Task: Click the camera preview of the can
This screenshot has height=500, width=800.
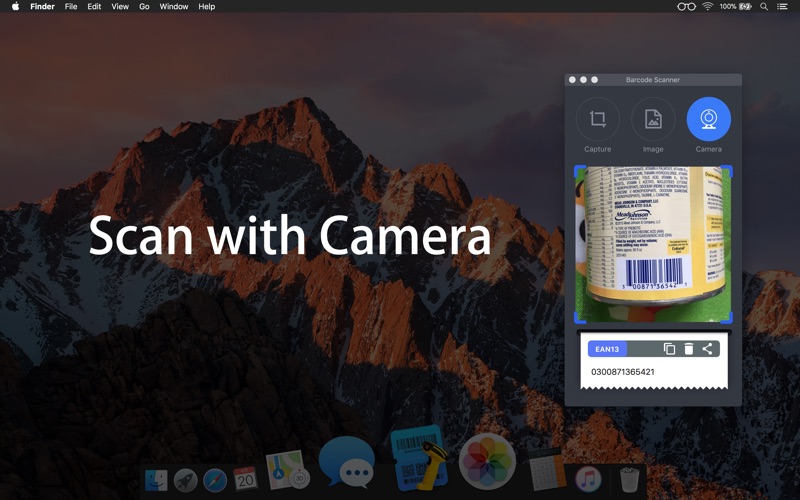Action: coord(653,244)
